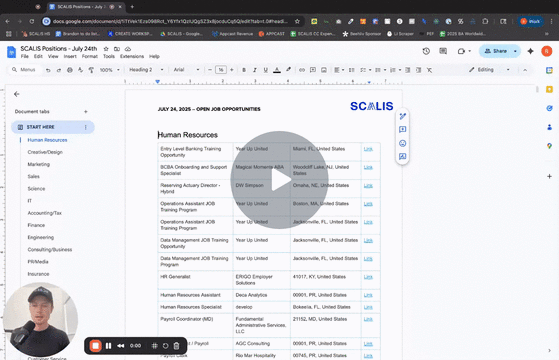Open the checklist dropdown
The image size is (559, 360).
(365, 70)
